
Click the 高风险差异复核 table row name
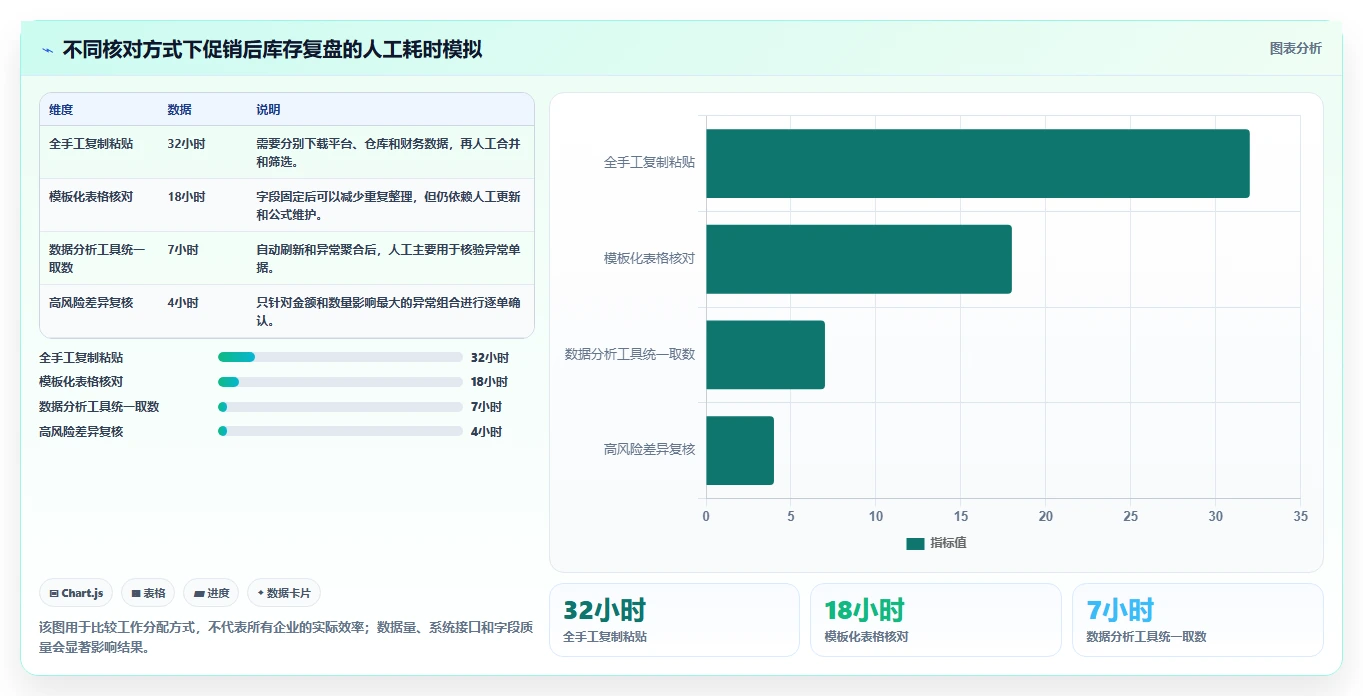pos(91,303)
